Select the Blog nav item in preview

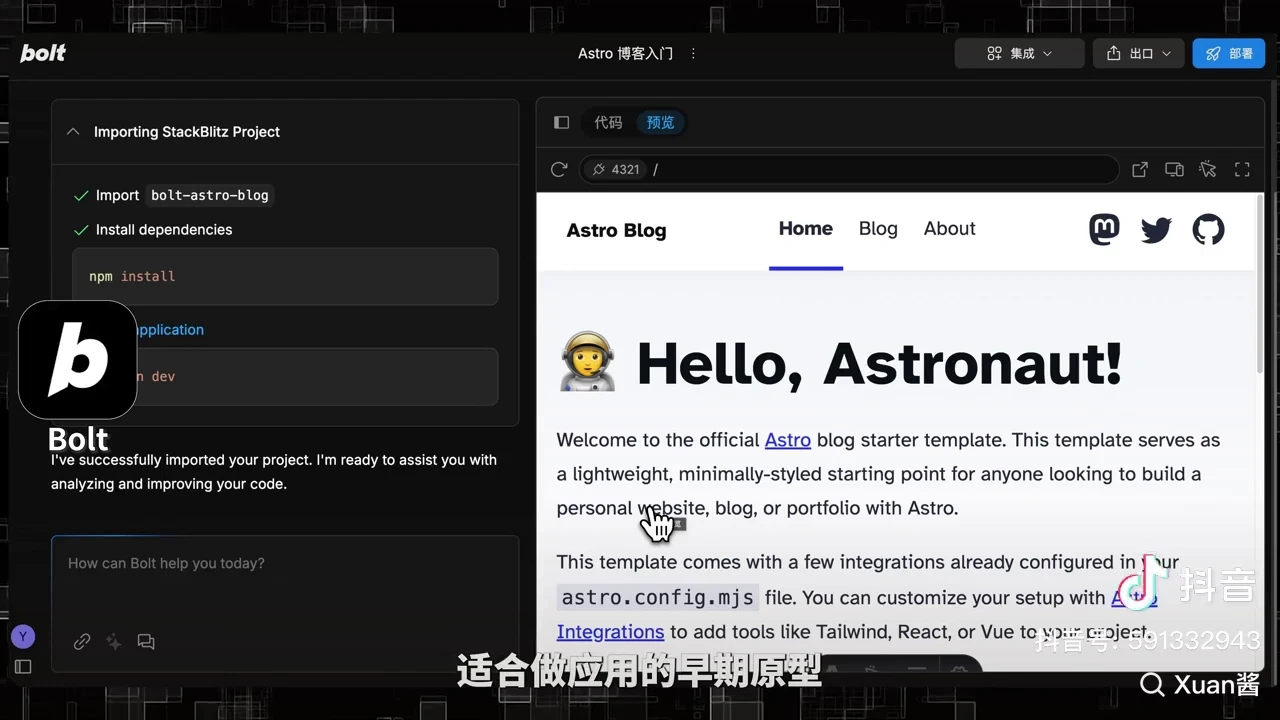(878, 229)
